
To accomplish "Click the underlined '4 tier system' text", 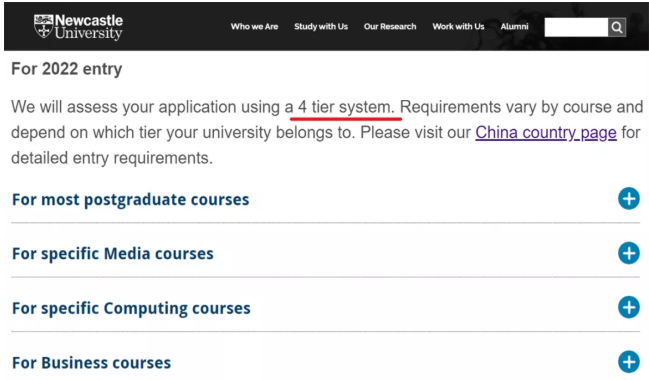I will [x=346, y=107].
